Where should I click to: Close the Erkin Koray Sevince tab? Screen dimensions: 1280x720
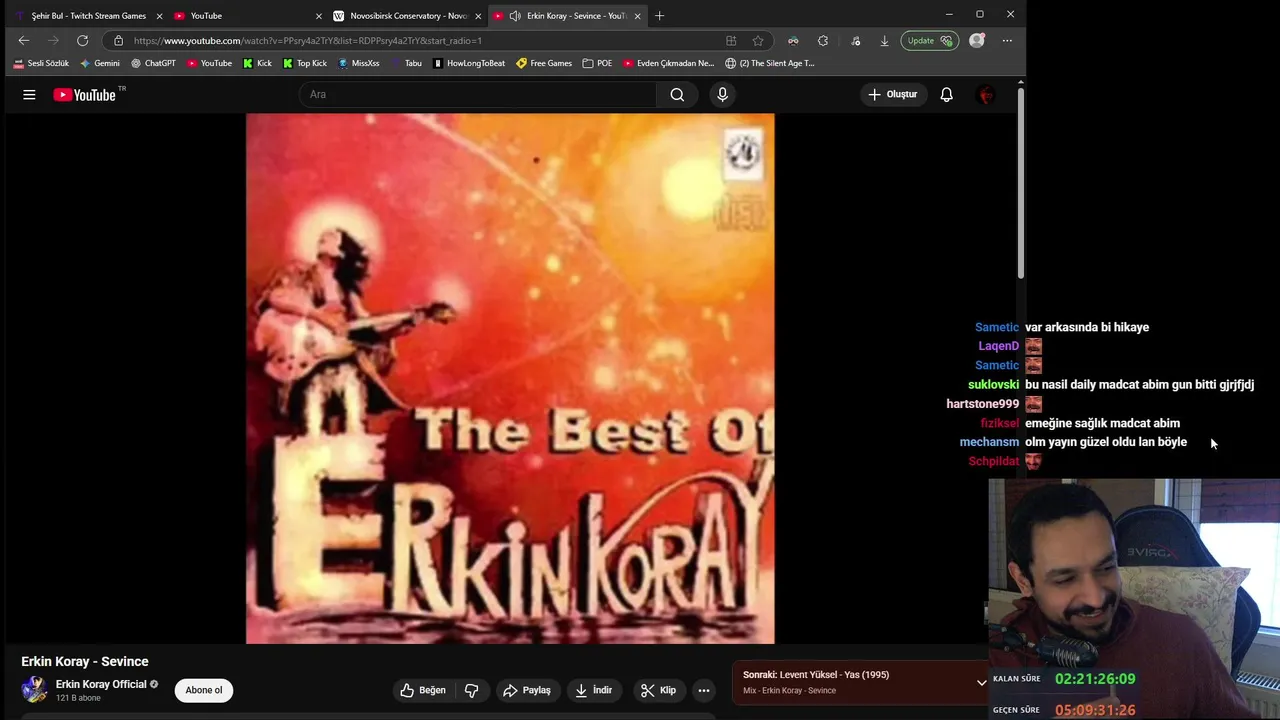pyautogui.click(x=637, y=16)
